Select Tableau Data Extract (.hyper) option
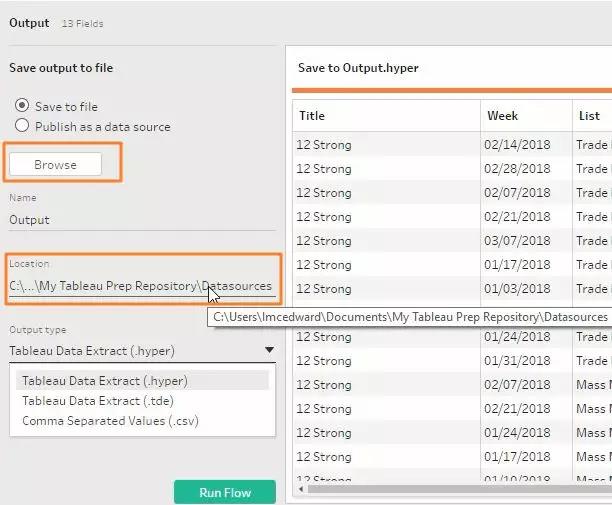612x505 pixels. point(105,381)
